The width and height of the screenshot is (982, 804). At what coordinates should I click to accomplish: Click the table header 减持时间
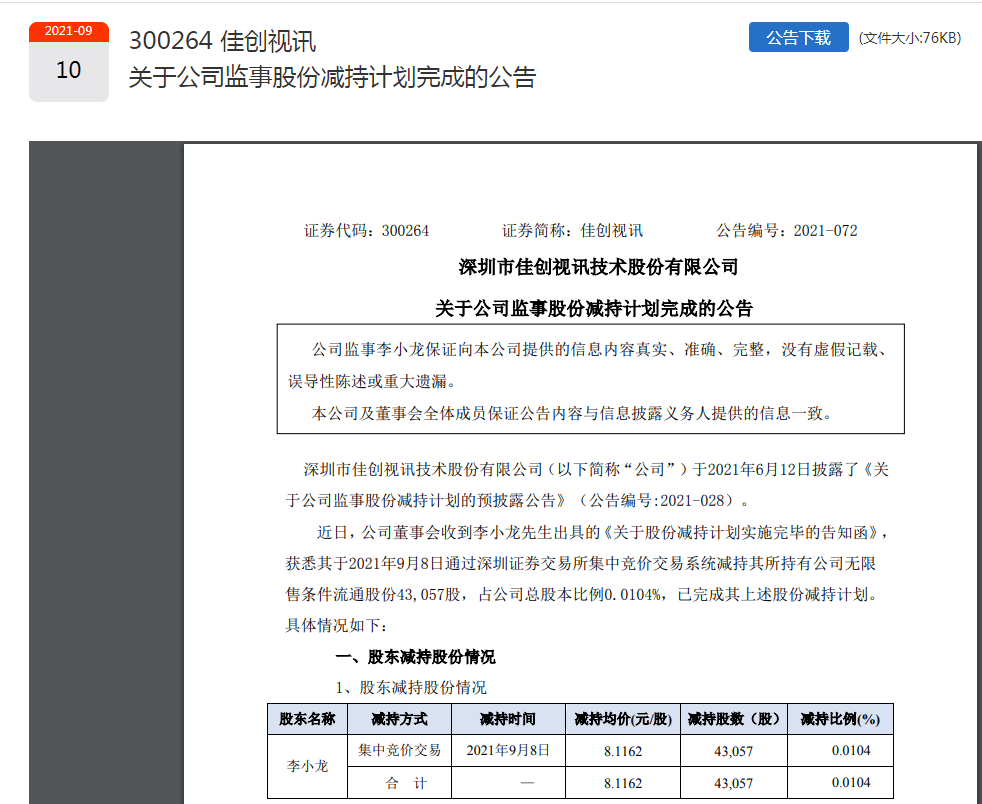(x=508, y=719)
